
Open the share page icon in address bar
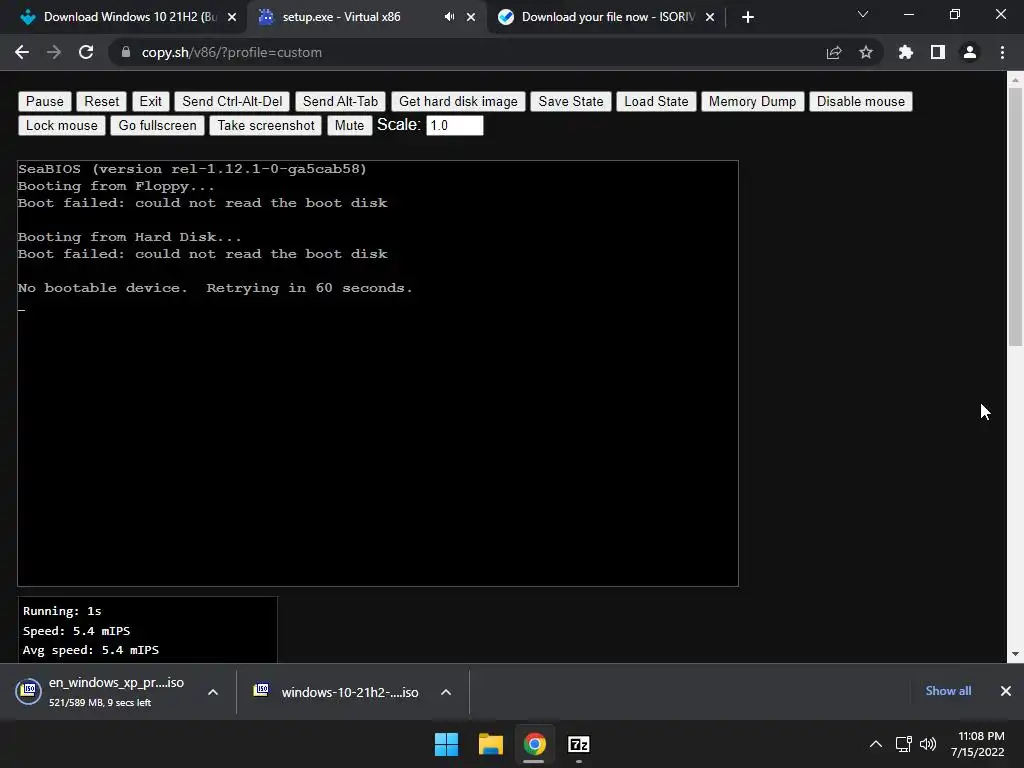[x=834, y=52]
